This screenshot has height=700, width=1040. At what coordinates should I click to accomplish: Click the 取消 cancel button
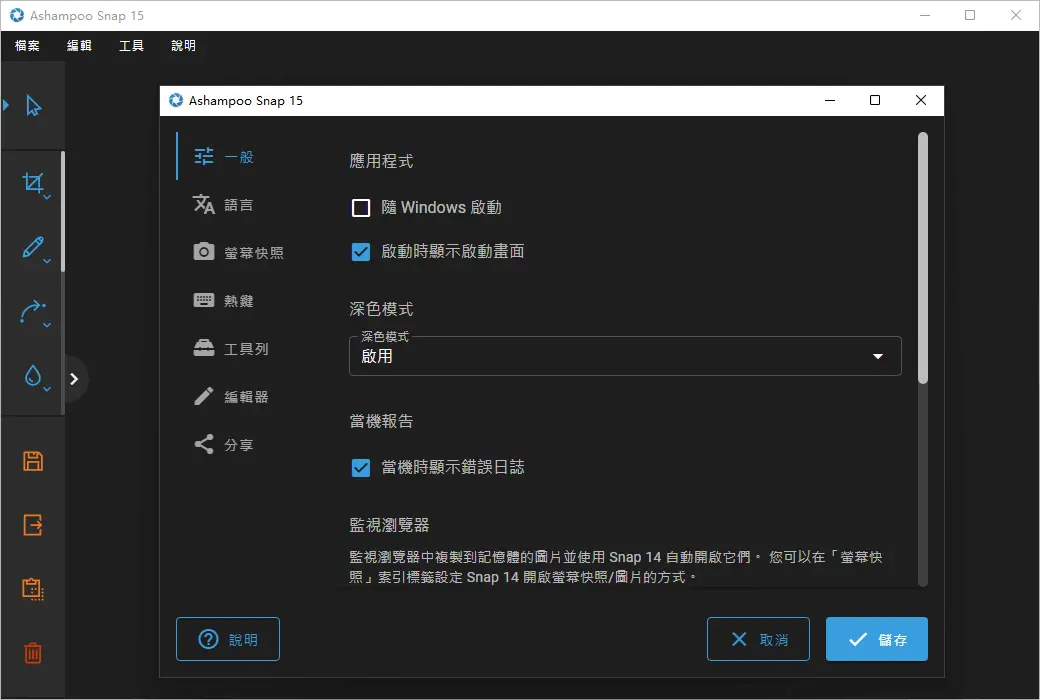[x=758, y=639]
